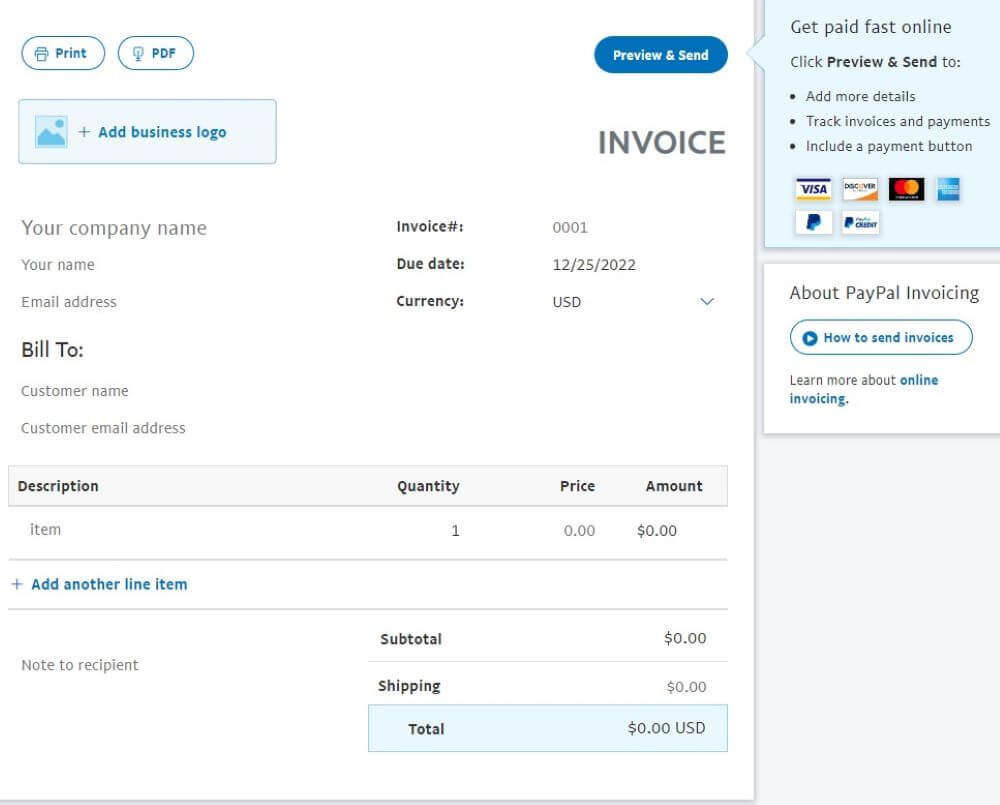Click the Discover card icon
The width and height of the screenshot is (1000, 805).
point(860,189)
